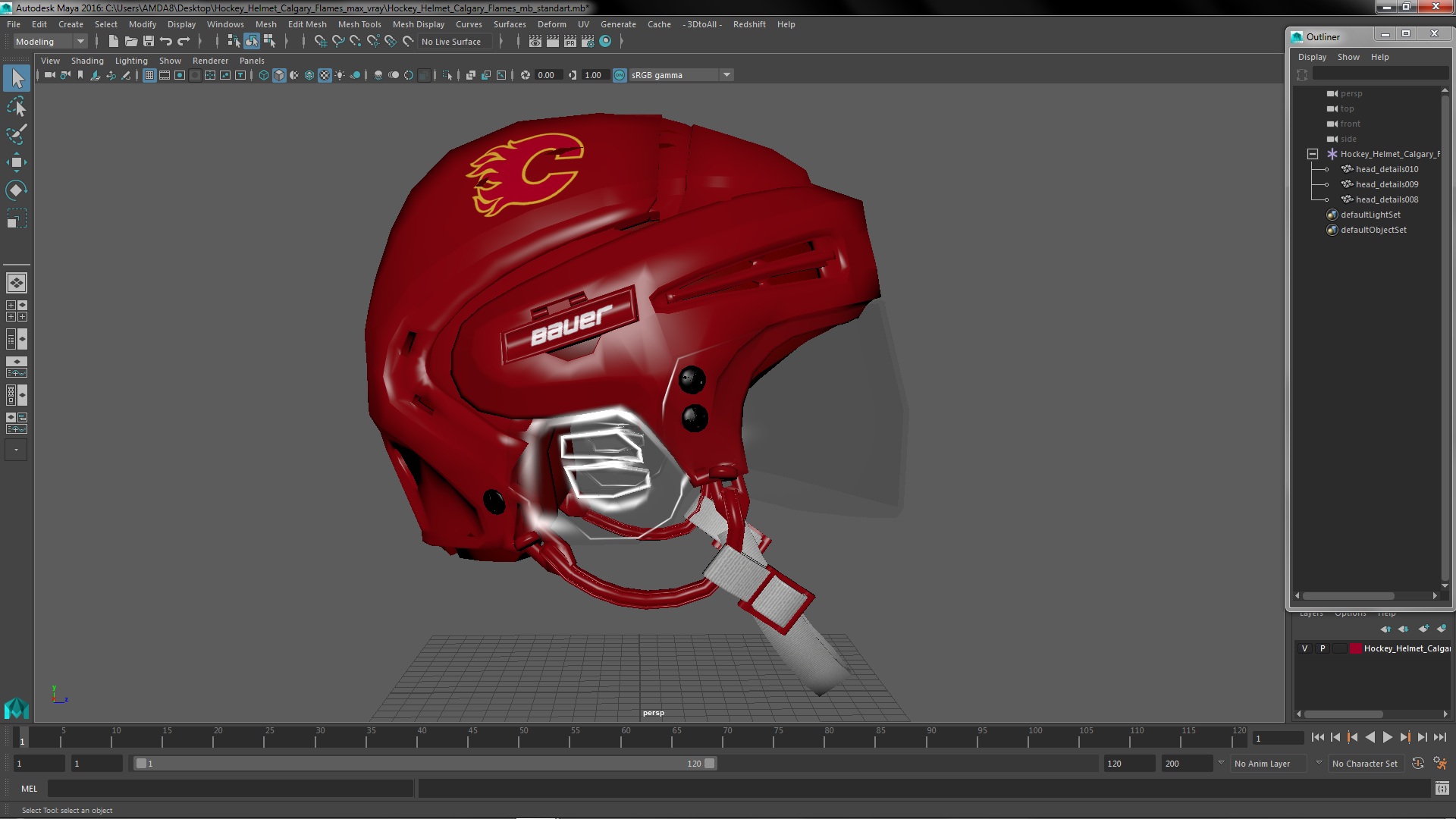Viewport: 1456px width, 819px height.
Task: Toggle textured display in viewport
Action: tap(325, 75)
